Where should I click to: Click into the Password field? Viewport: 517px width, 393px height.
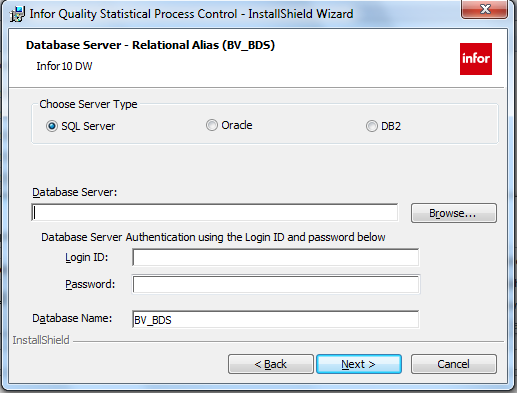click(276, 284)
